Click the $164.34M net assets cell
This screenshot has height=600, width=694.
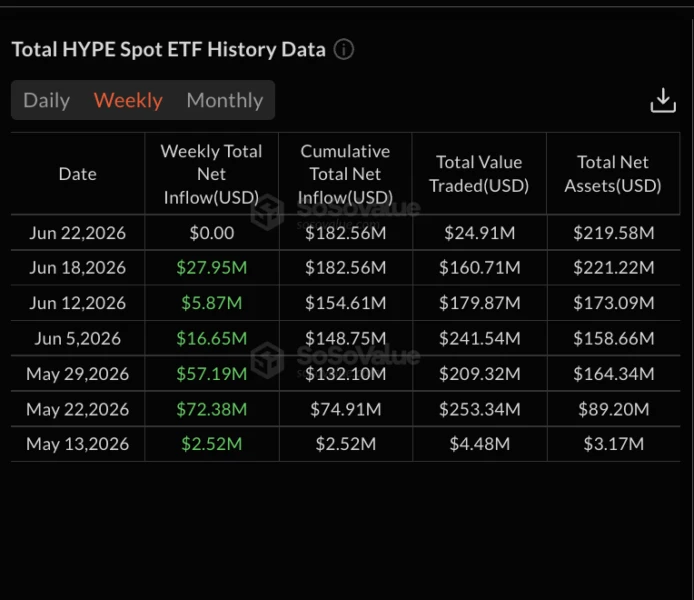point(613,374)
